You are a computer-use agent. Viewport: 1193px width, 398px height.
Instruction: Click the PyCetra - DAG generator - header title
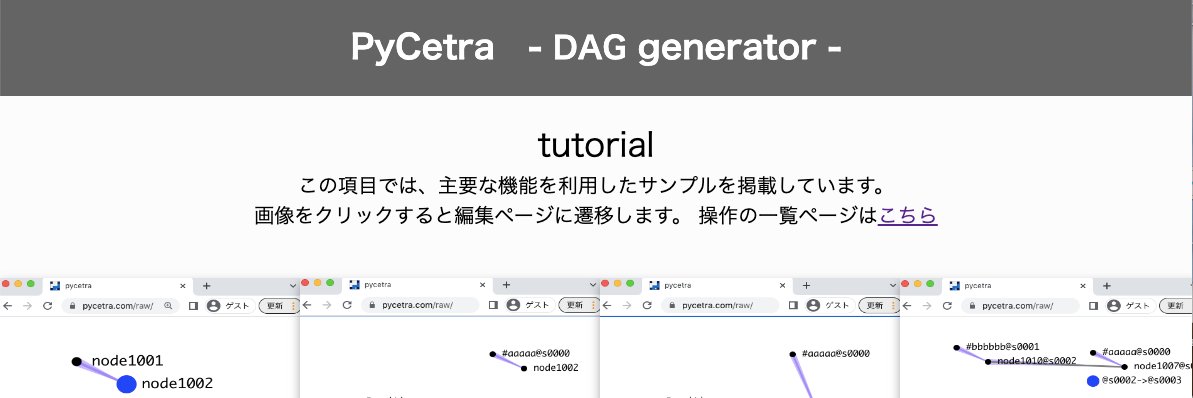(596, 48)
